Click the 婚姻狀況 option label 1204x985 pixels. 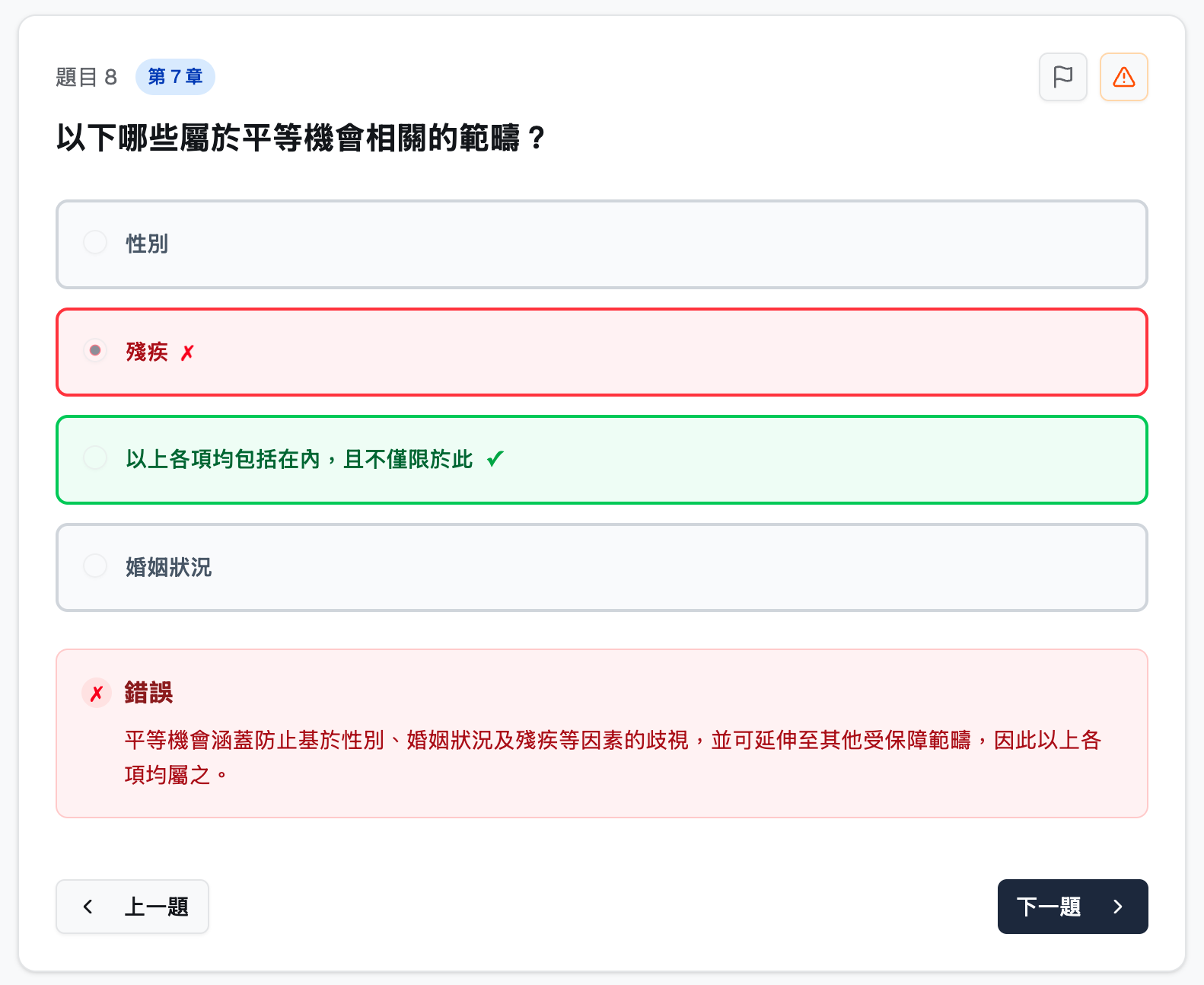(x=168, y=567)
